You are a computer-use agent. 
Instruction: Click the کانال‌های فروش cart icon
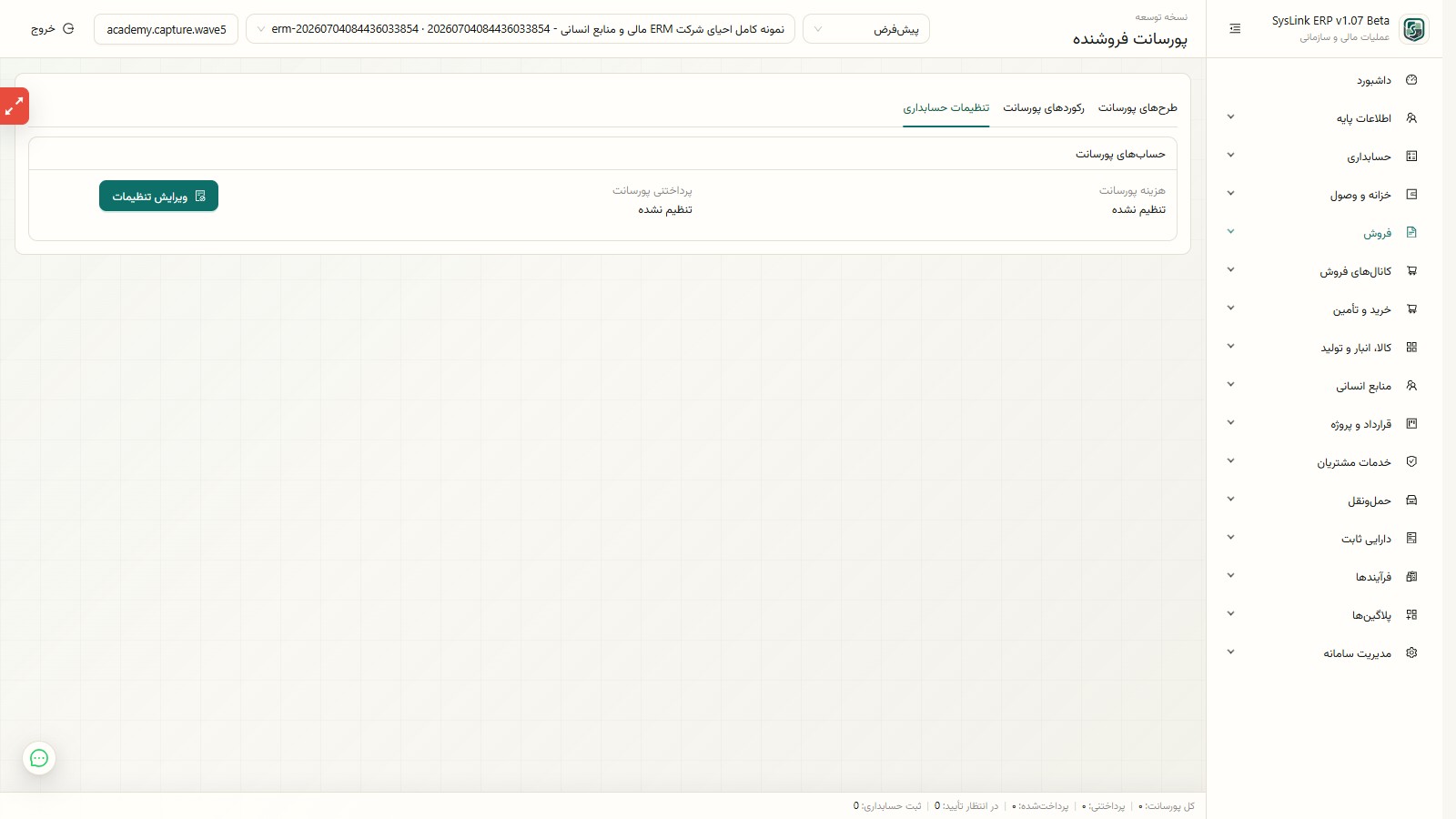[1411, 271]
